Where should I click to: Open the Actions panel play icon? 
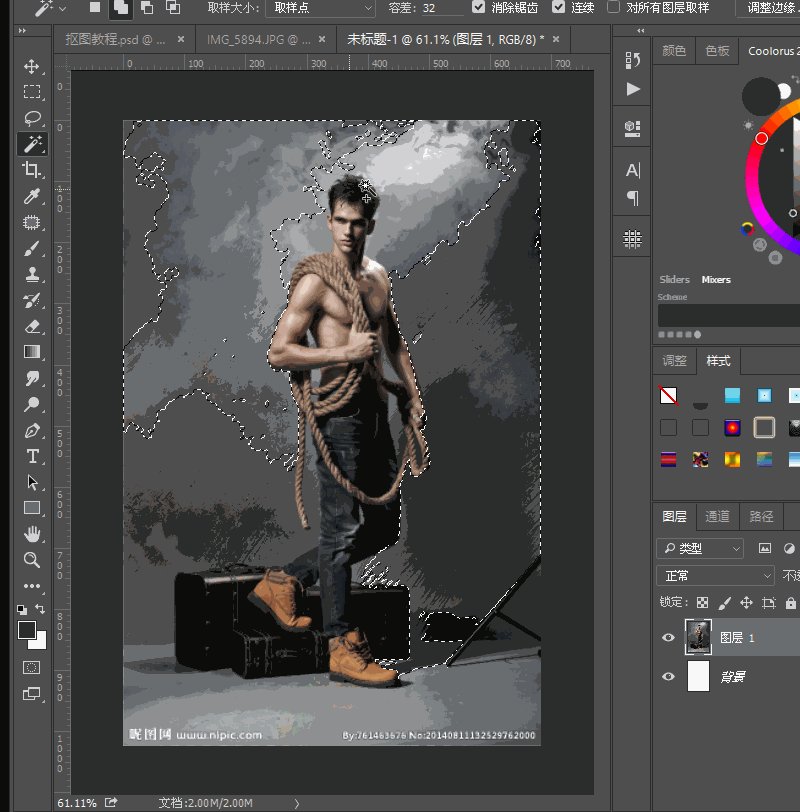point(632,90)
